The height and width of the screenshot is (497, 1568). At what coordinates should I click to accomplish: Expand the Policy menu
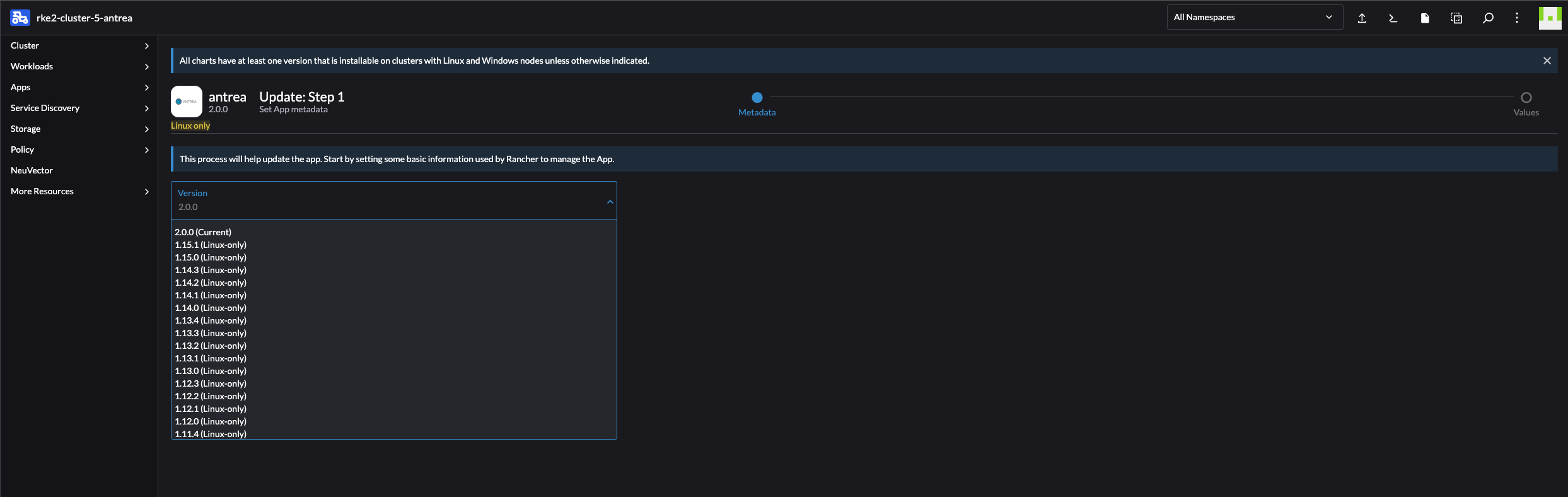(79, 149)
